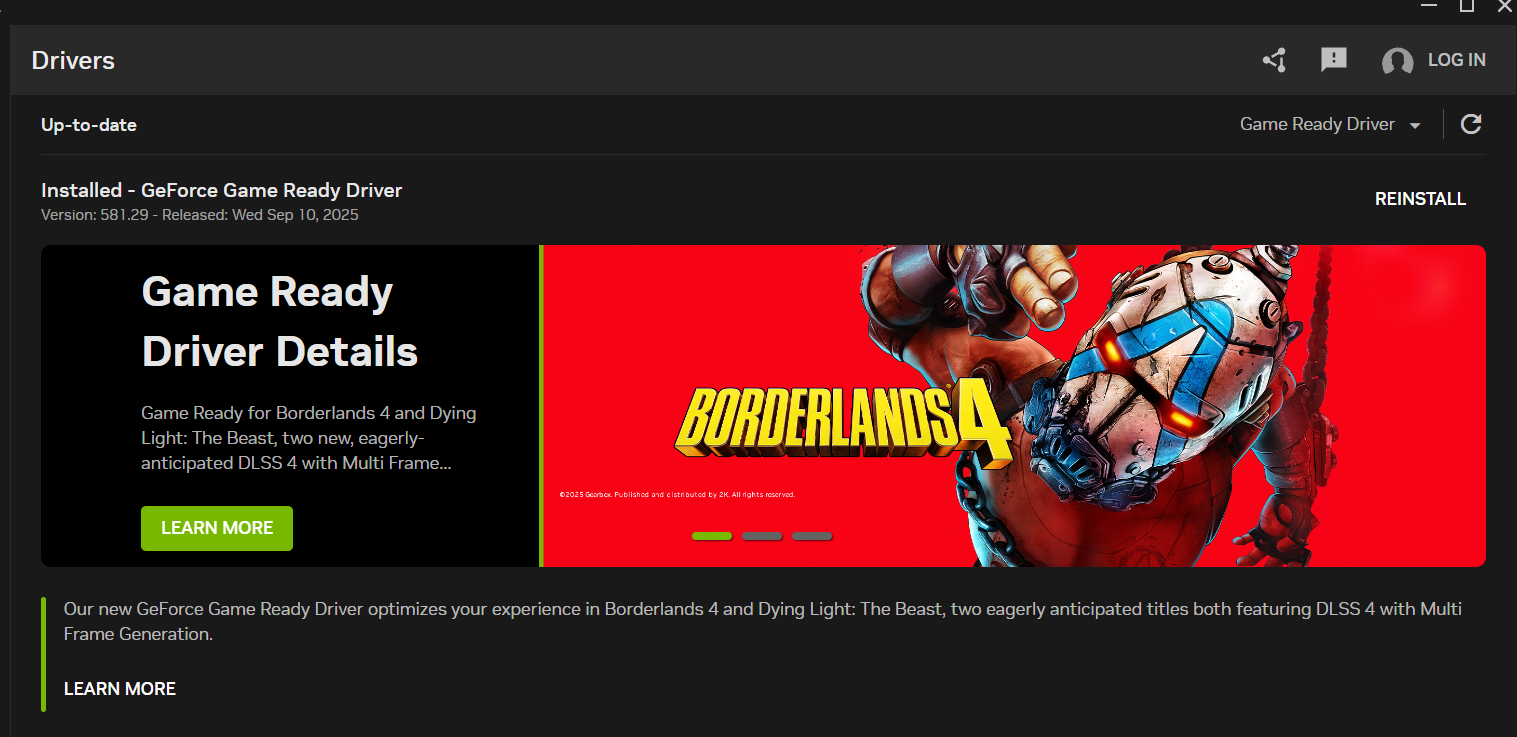1517x737 pixels.
Task: Click the driver optimizes experience description paragraph
Action: (x=763, y=621)
